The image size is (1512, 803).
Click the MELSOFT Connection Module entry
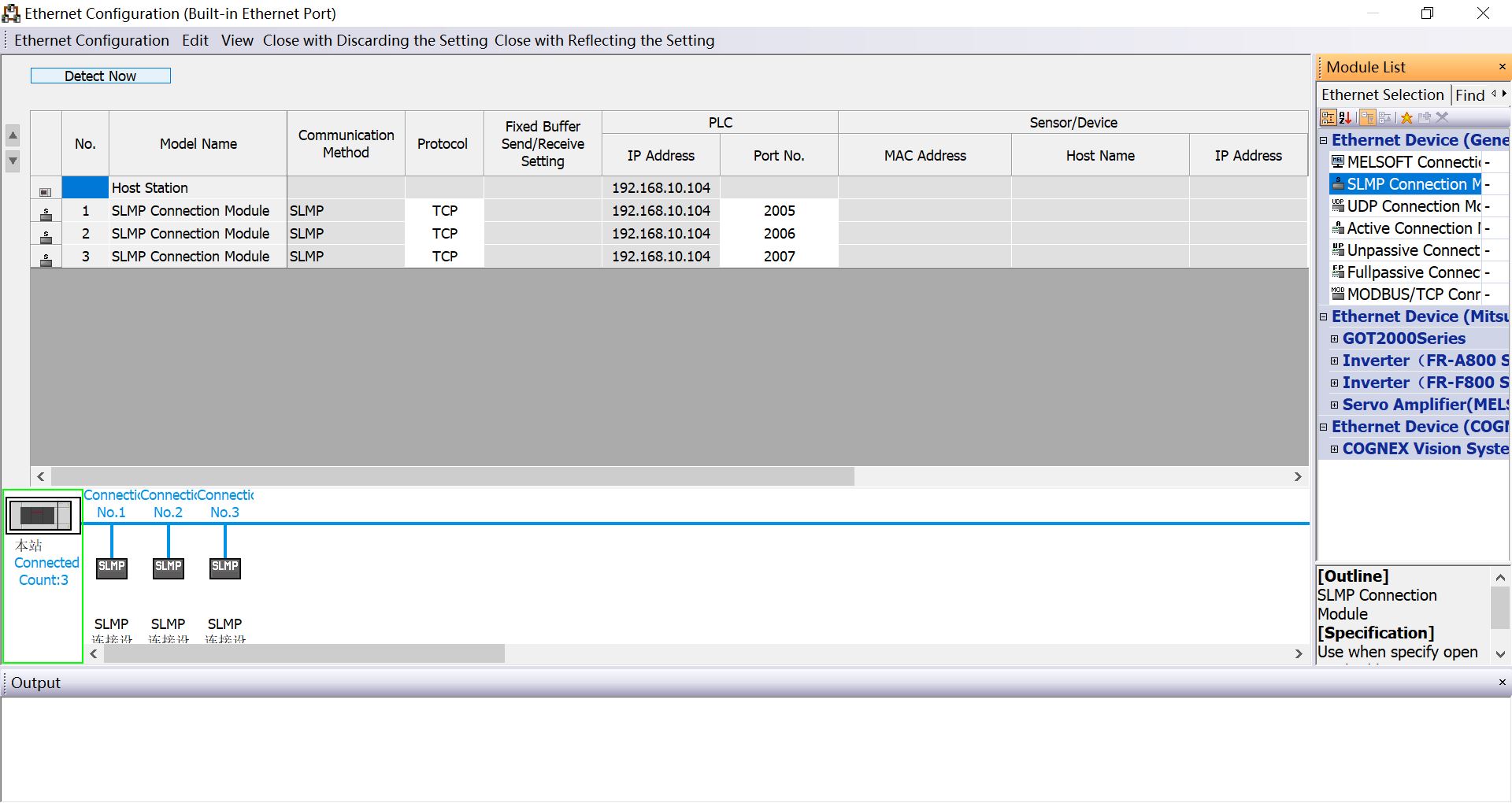click(1410, 161)
